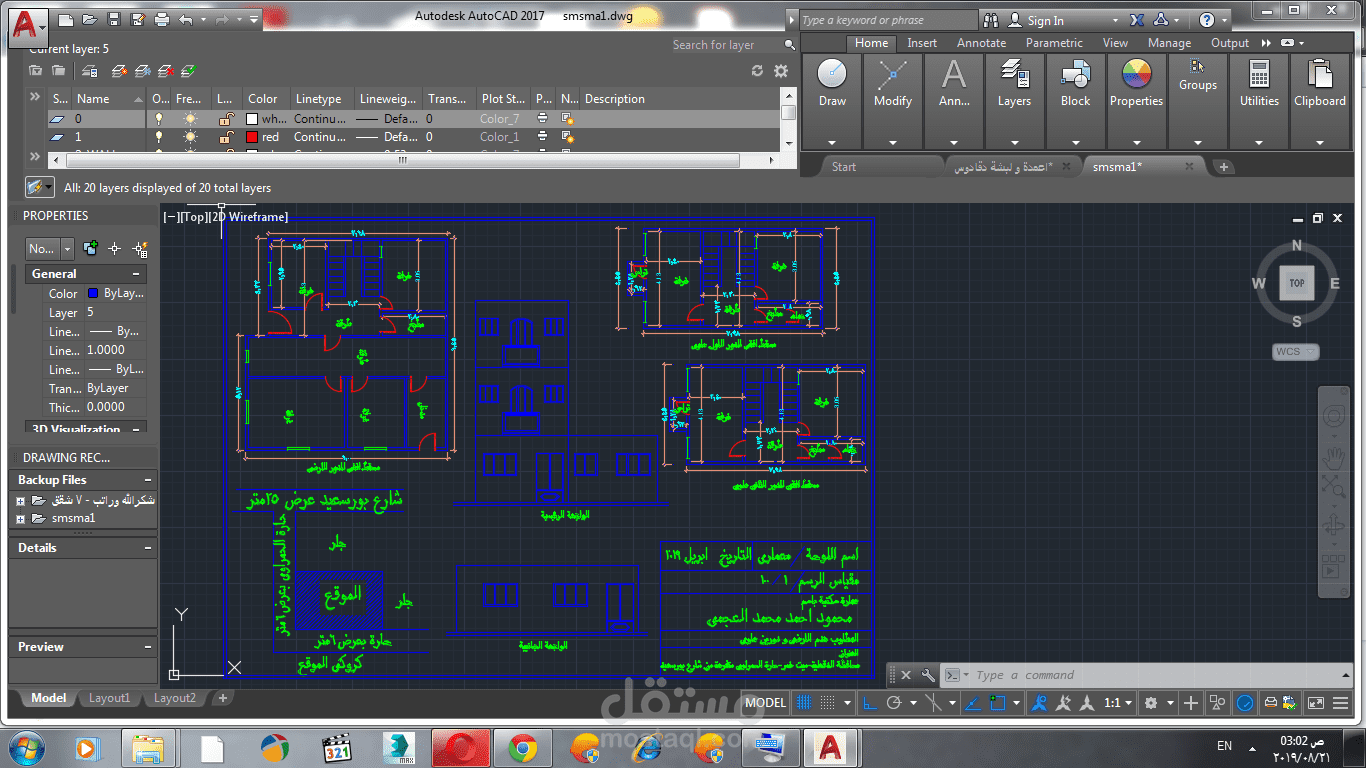Viewport: 1366px width, 768px height.
Task: Click the Pan hand icon in navigation bar
Action: click(x=1333, y=458)
